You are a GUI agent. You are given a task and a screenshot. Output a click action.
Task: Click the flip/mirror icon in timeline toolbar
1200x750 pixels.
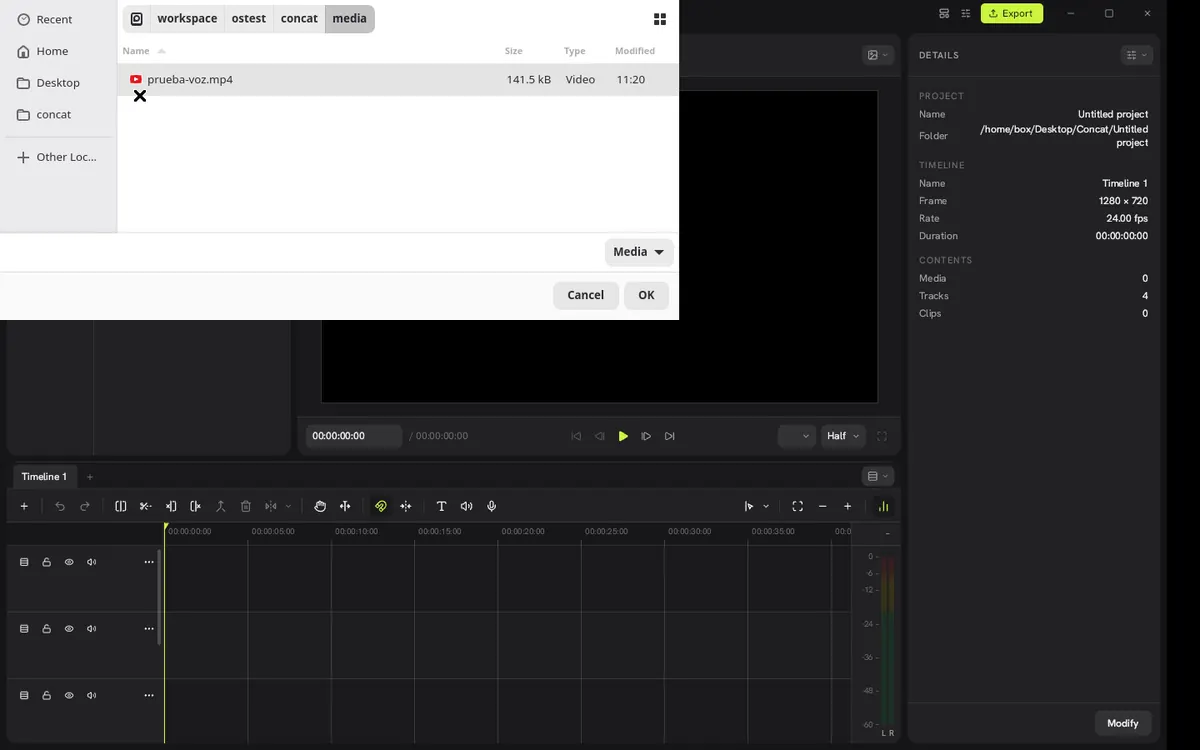click(x=271, y=506)
